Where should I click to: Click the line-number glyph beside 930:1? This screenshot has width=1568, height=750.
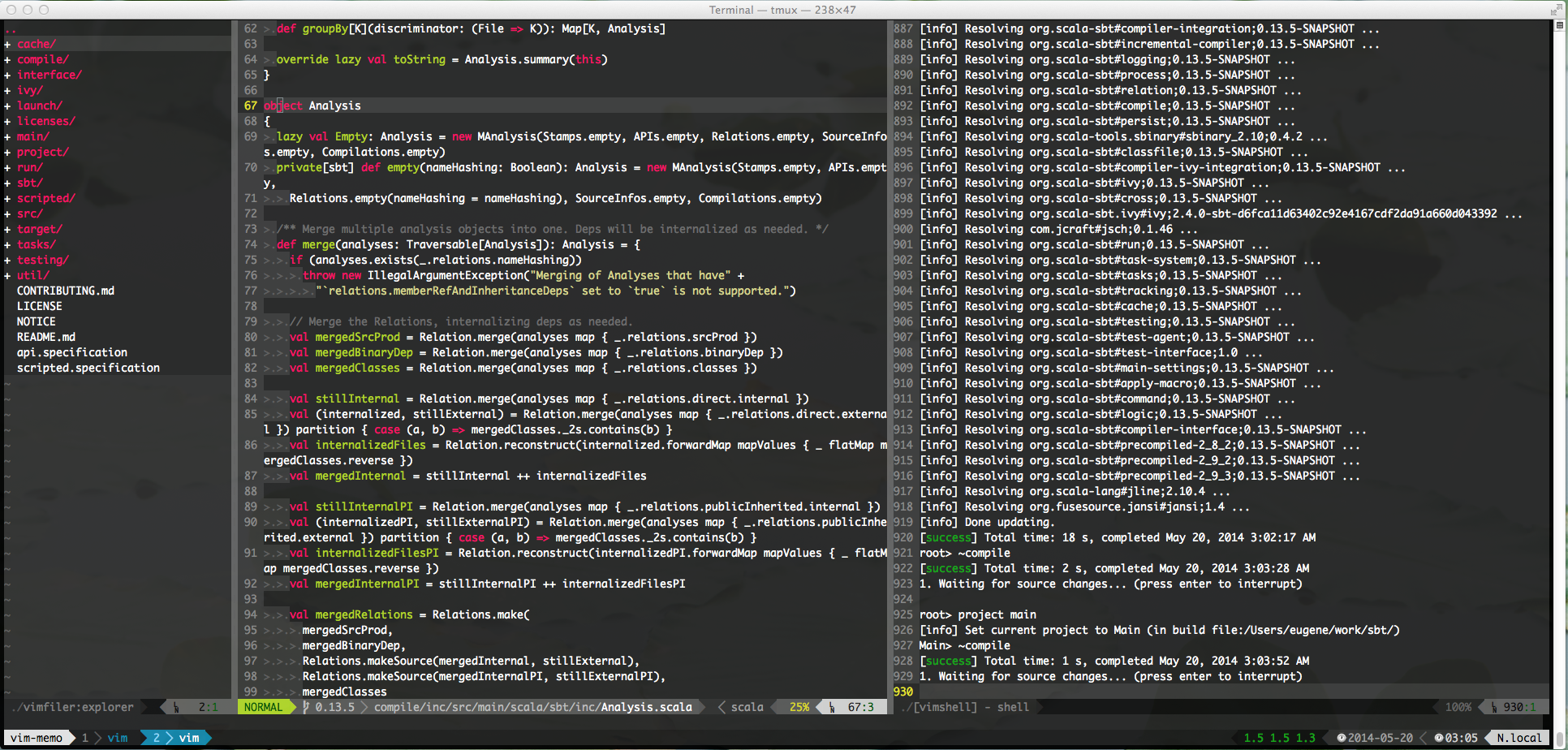tap(1494, 707)
